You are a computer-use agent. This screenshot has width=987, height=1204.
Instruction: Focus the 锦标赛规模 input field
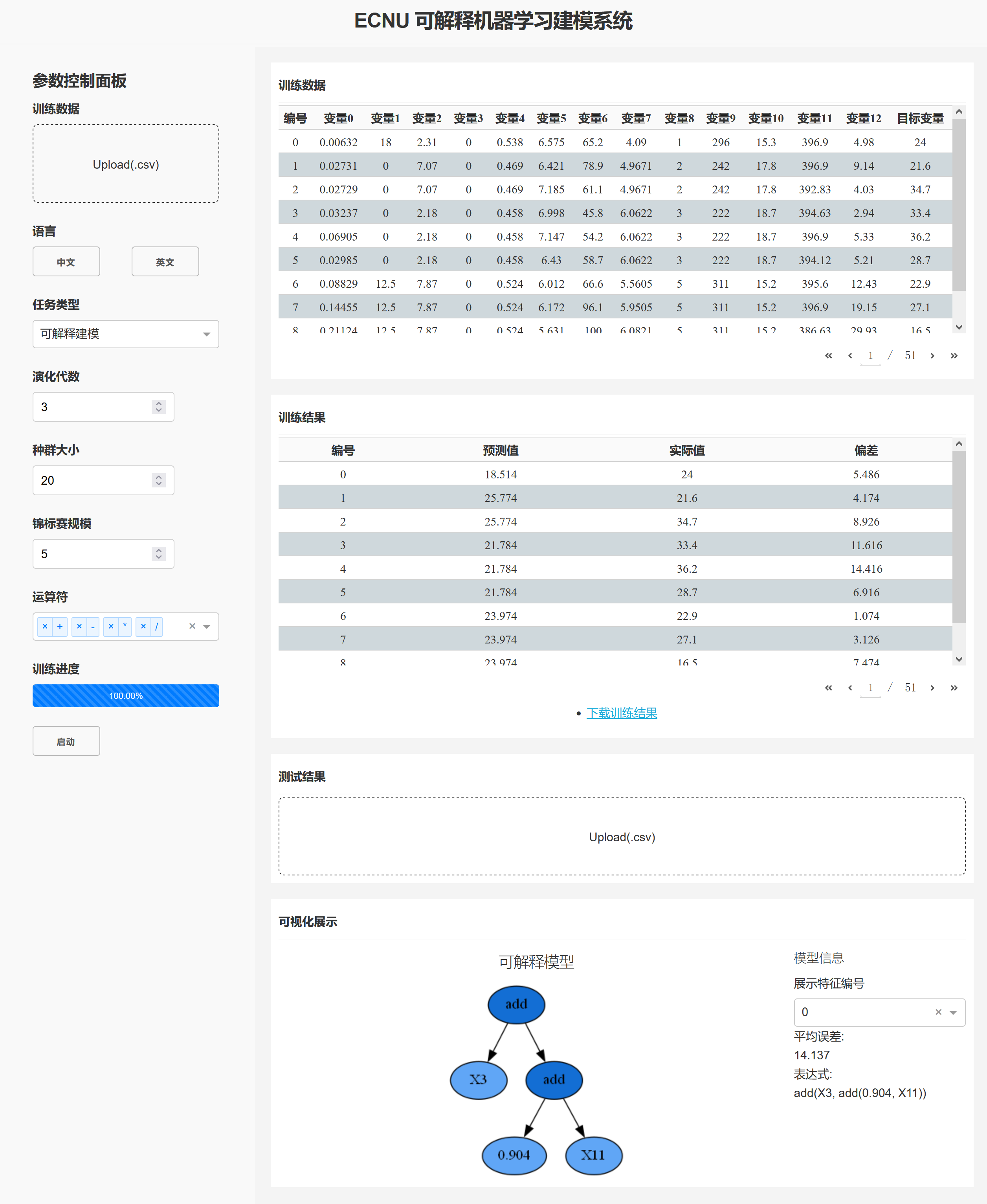click(103, 553)
